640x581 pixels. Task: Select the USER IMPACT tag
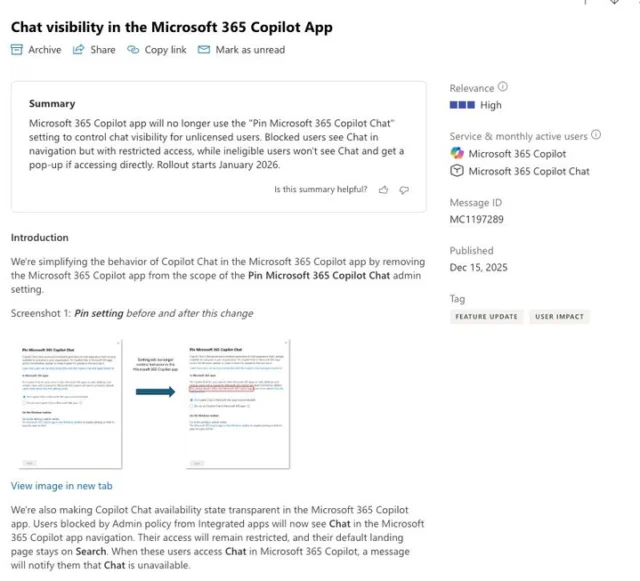click(x=559, y=317)
